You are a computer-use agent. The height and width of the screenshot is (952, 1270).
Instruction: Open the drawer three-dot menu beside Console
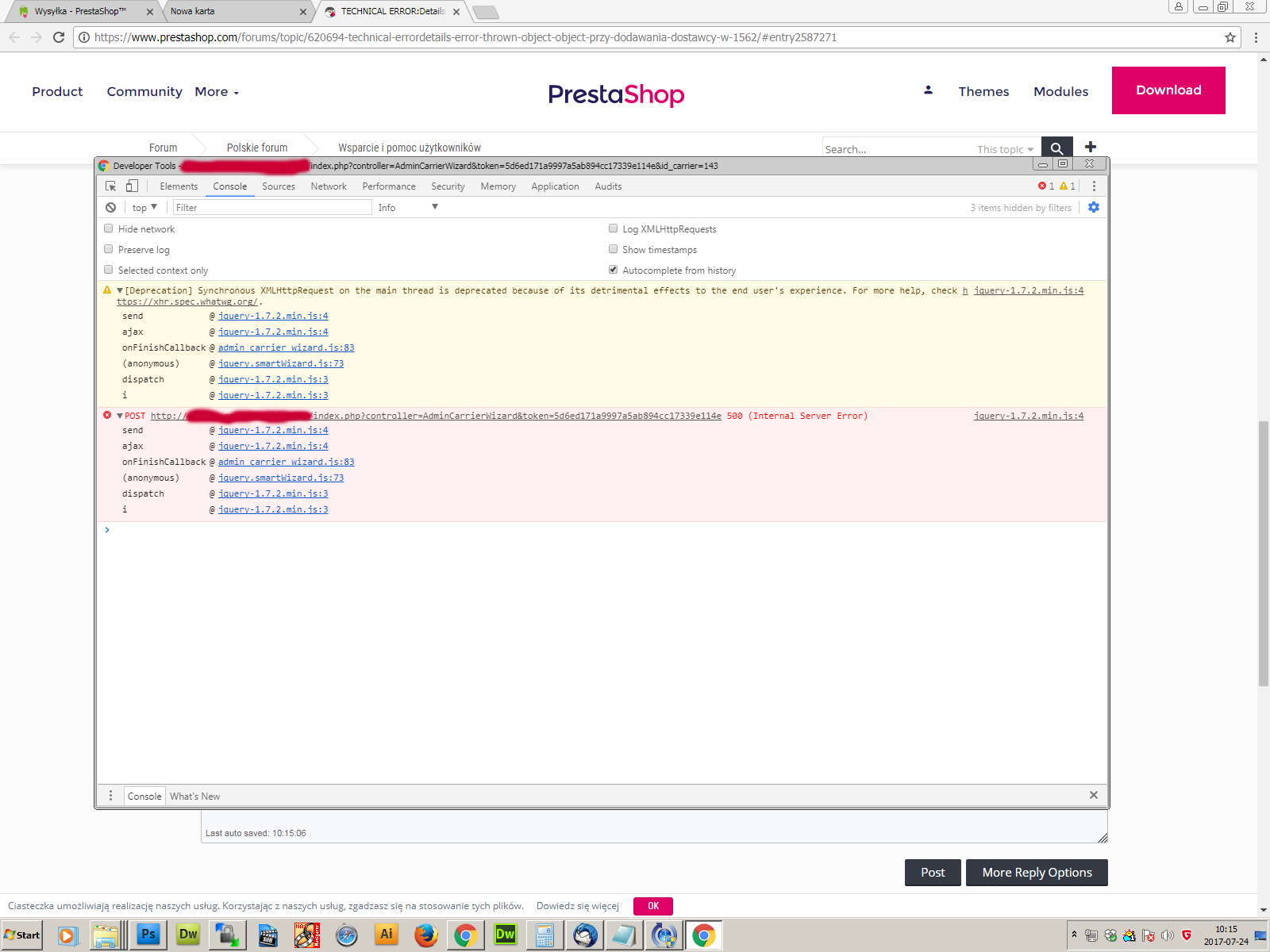point(110,796)
